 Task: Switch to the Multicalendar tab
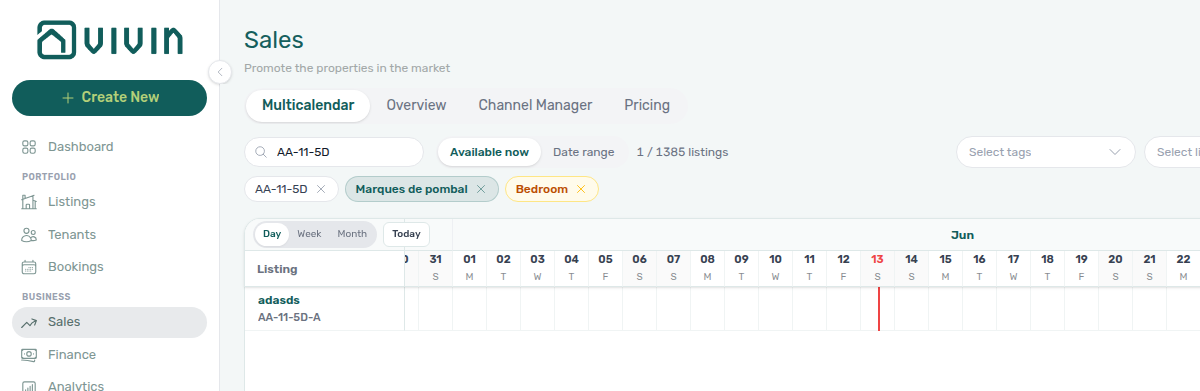[x=308, y=105]
